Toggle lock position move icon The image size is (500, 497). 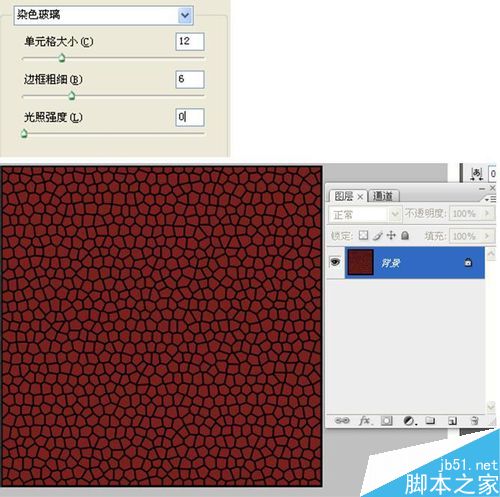click(x=391, y=235)
